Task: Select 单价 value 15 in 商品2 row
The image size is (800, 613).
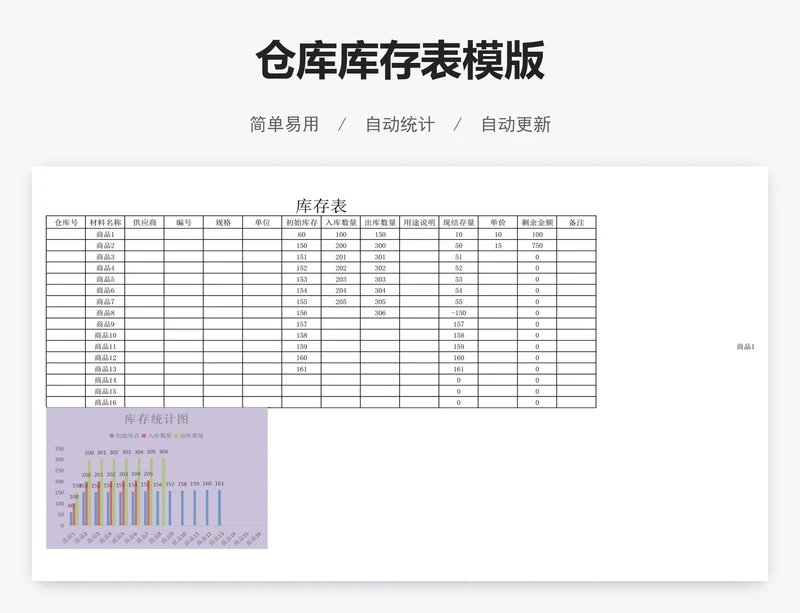Action: 498,246
